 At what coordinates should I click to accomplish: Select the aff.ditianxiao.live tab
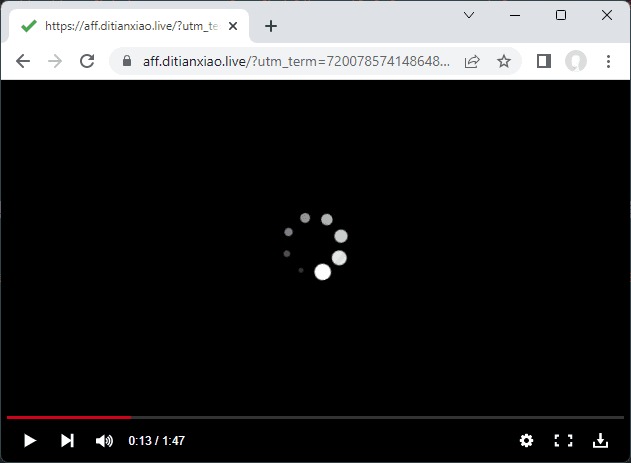[x=120, y=26]
